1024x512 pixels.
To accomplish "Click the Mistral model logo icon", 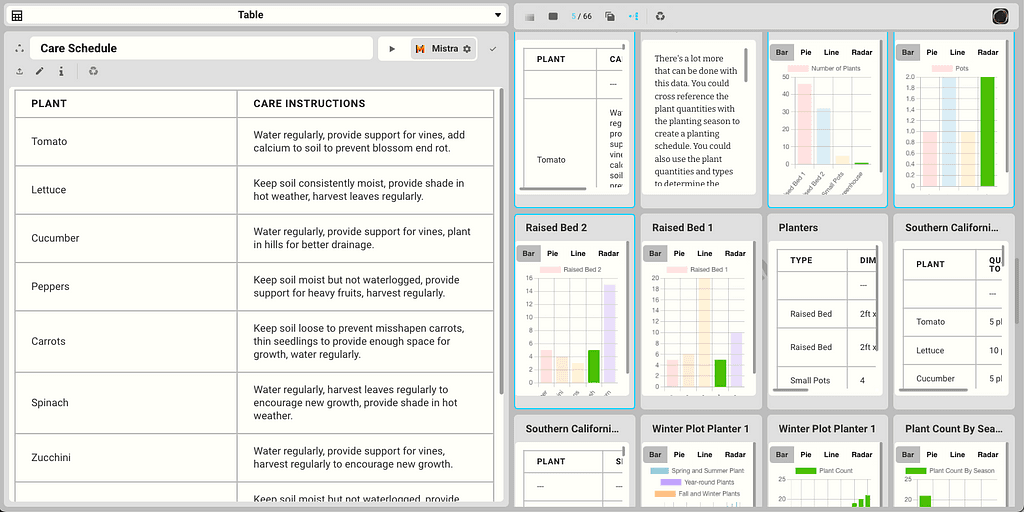I will [x=420, y=49].
